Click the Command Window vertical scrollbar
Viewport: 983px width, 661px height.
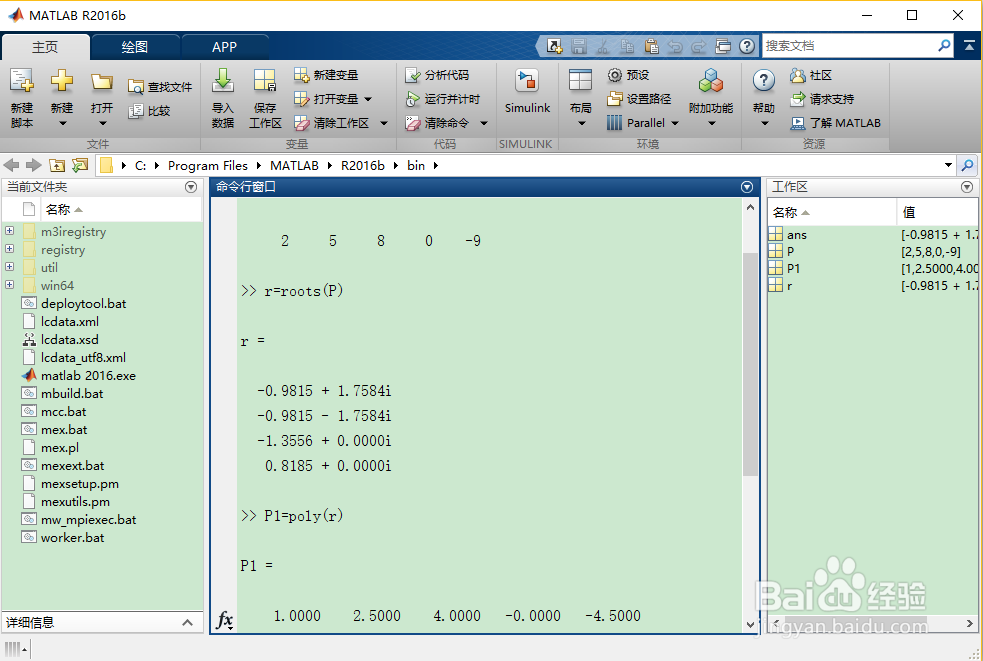click(750, 364)
